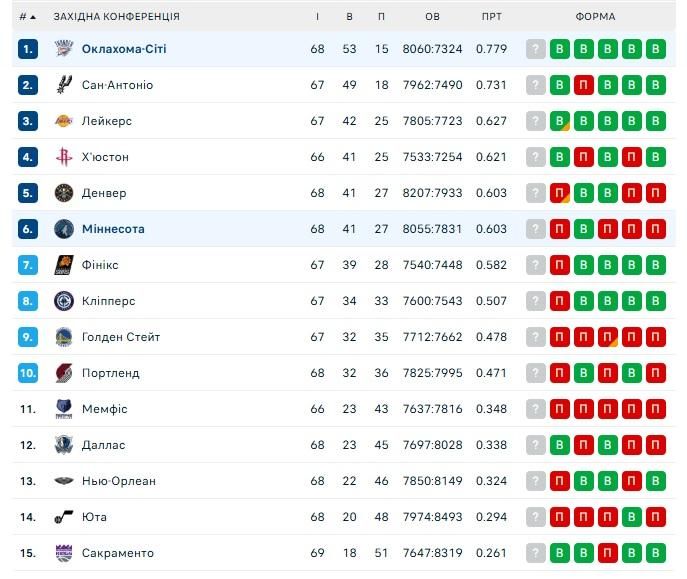Click position badge number 7 for Фінікс
687x579 pixels.
tap(28, 265)
